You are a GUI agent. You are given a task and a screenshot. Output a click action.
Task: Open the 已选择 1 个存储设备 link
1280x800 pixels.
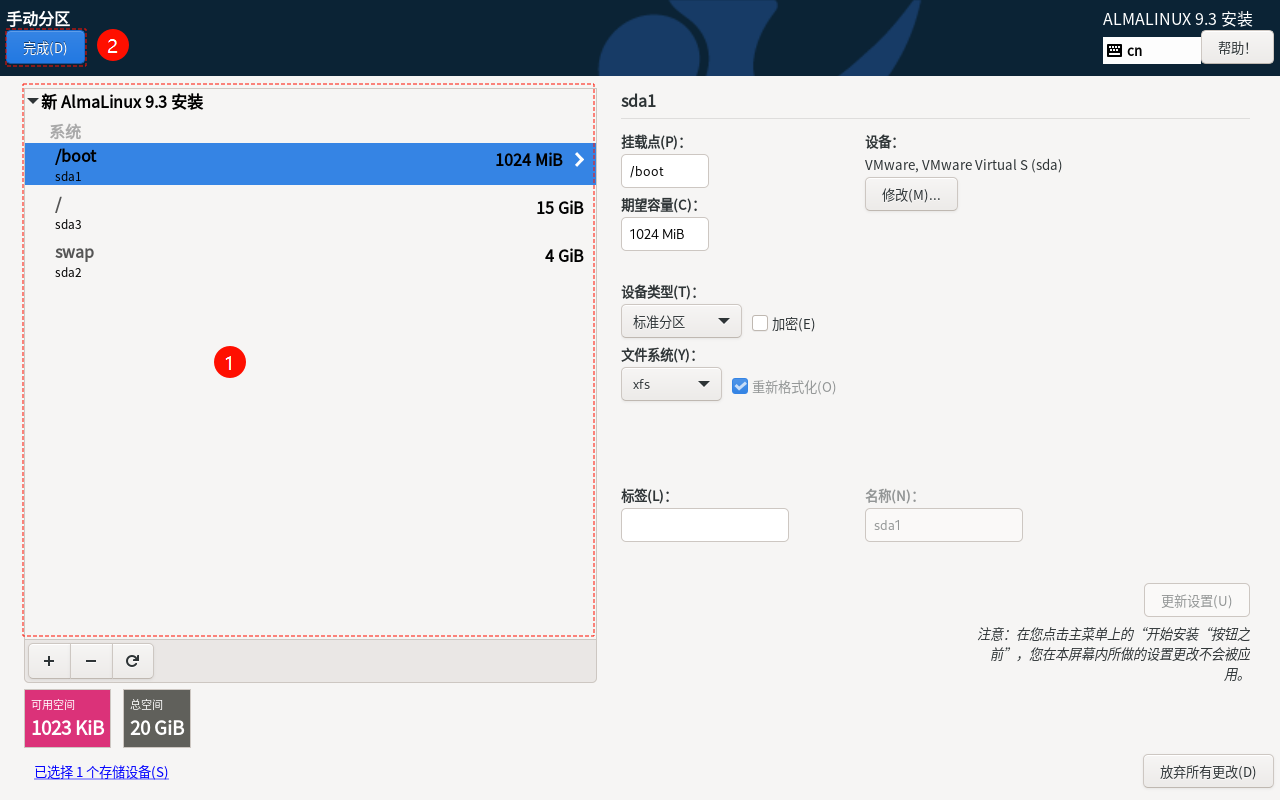click(101, 772)
